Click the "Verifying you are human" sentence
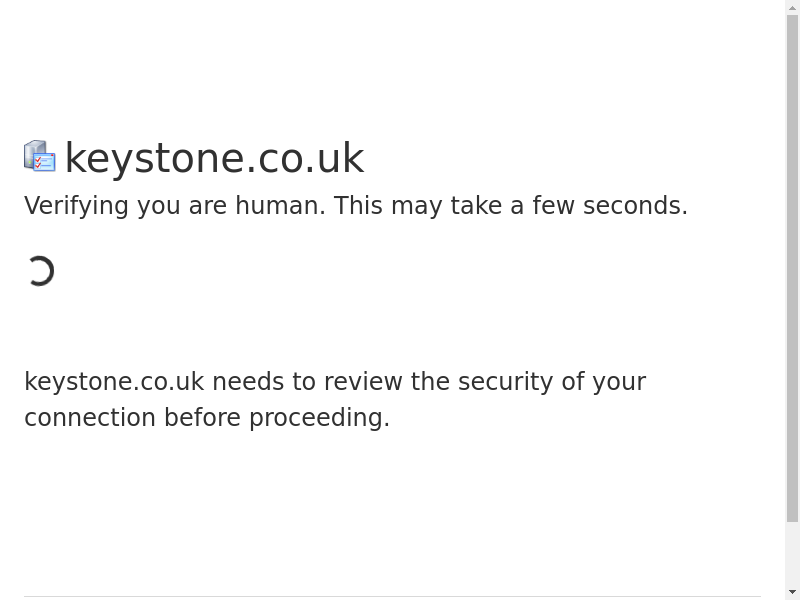 tap(175, 206)
